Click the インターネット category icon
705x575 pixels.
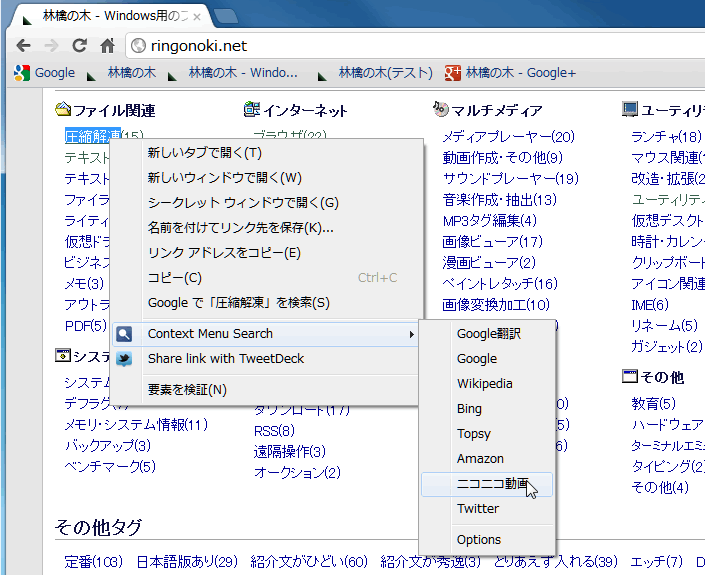[252, 109]
